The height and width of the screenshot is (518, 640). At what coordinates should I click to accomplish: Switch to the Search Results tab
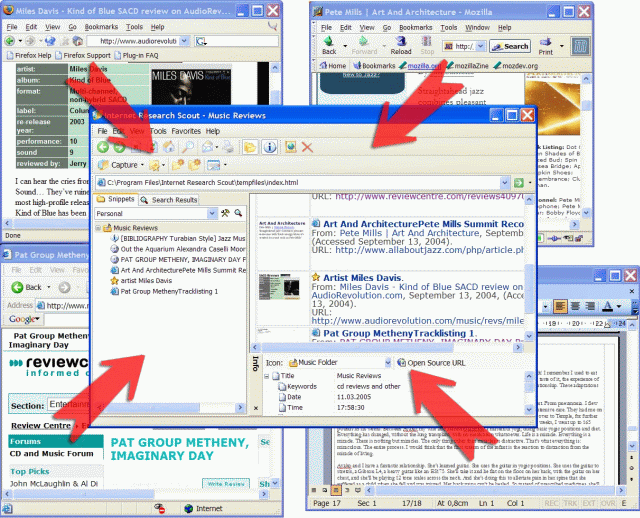[169, 200]
